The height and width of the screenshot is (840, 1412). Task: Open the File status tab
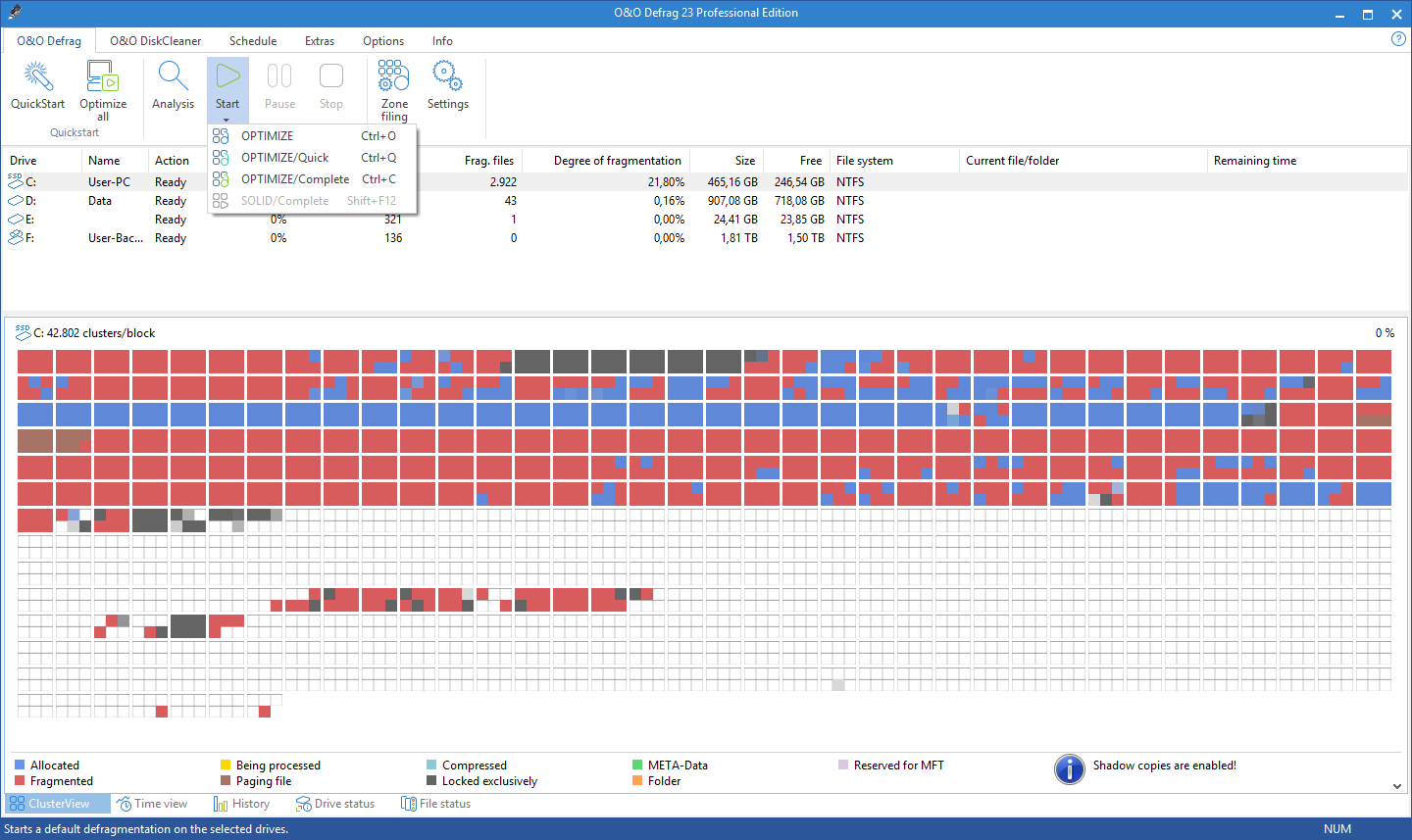pos(436,804)
